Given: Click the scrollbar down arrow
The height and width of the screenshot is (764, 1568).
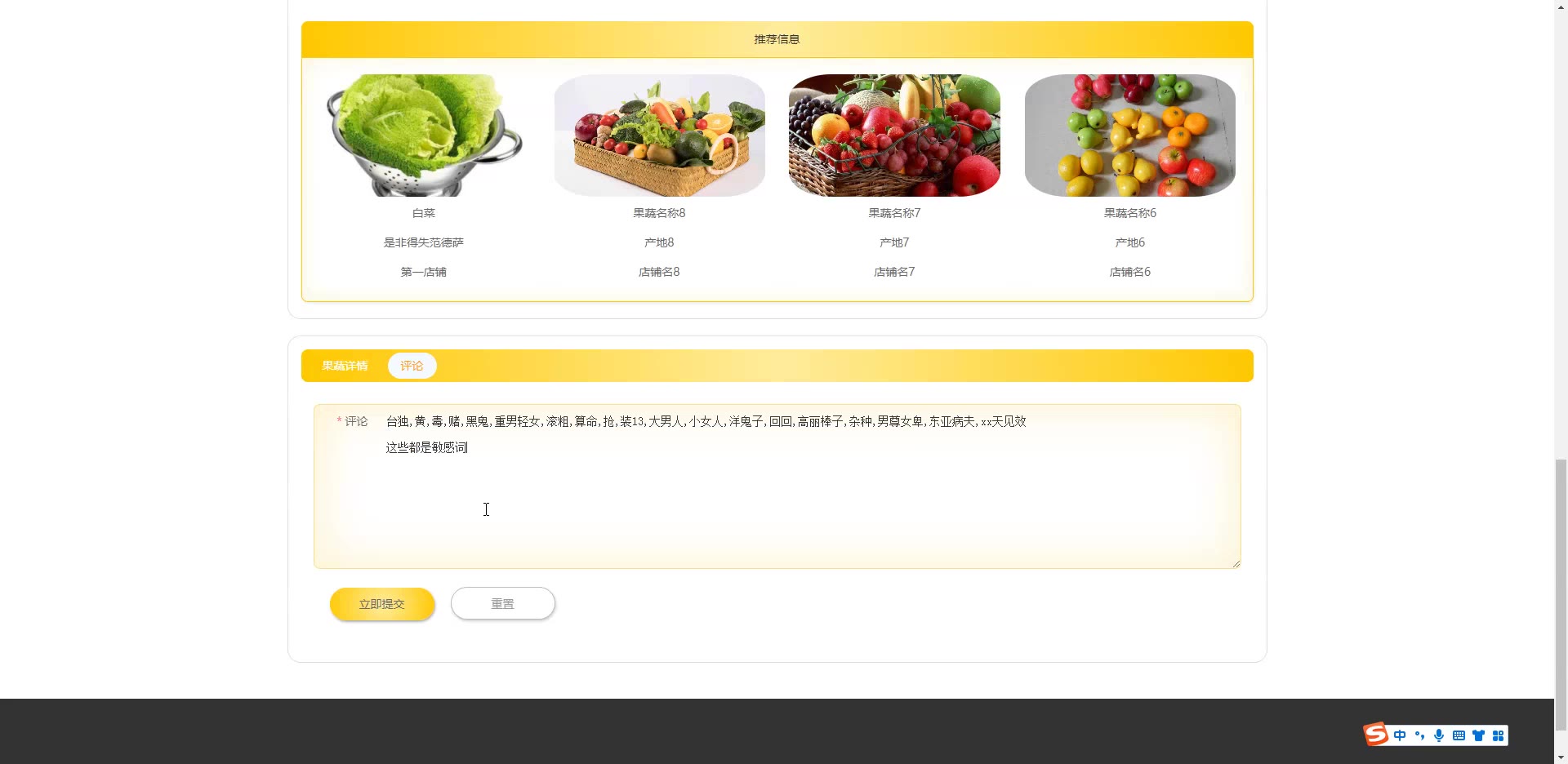Looking at the screenshot, I should click(1561, 757).
